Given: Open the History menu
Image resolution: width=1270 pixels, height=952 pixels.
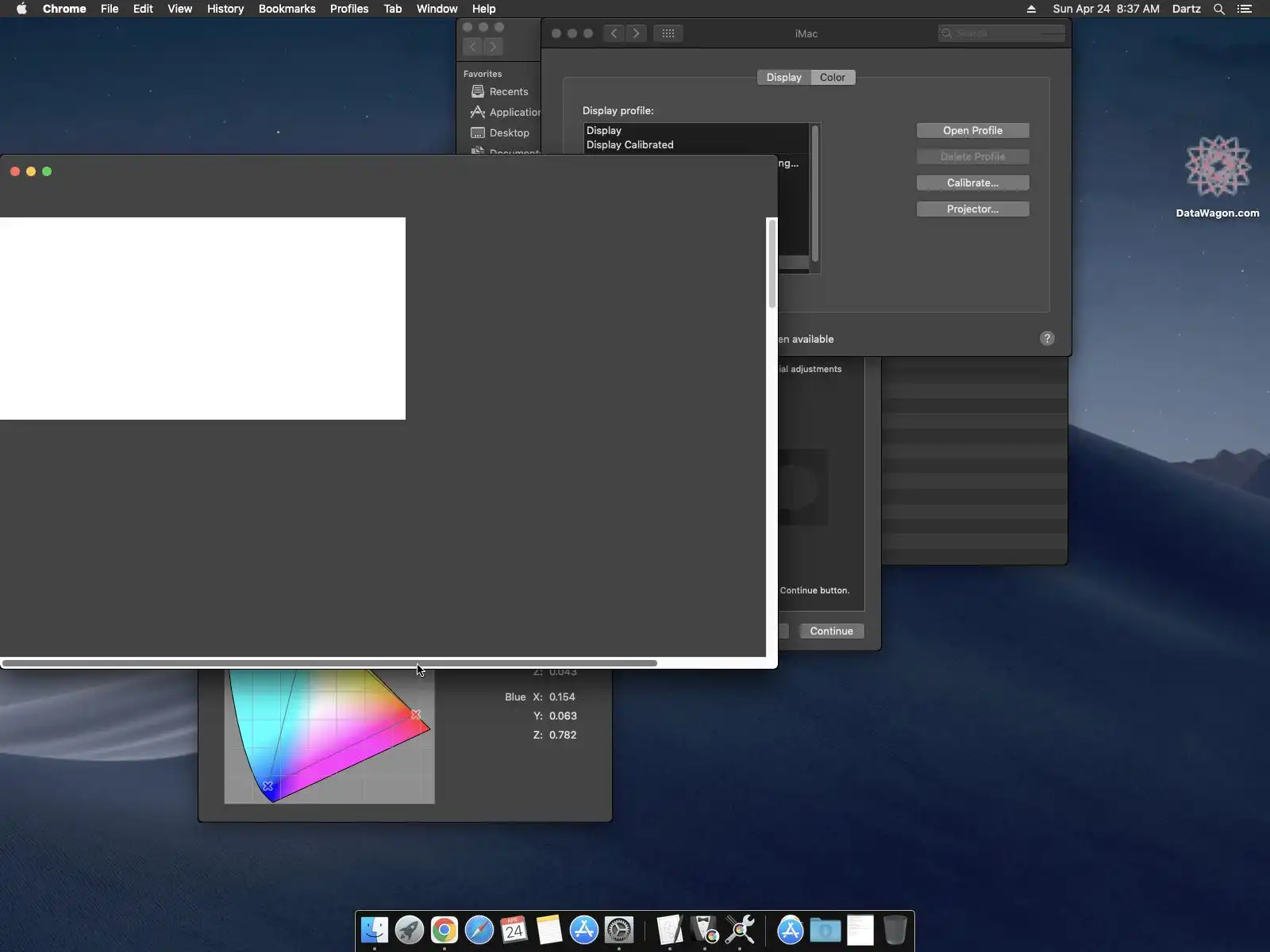Looking at the screenshot, I should click(x=225, y=9).
